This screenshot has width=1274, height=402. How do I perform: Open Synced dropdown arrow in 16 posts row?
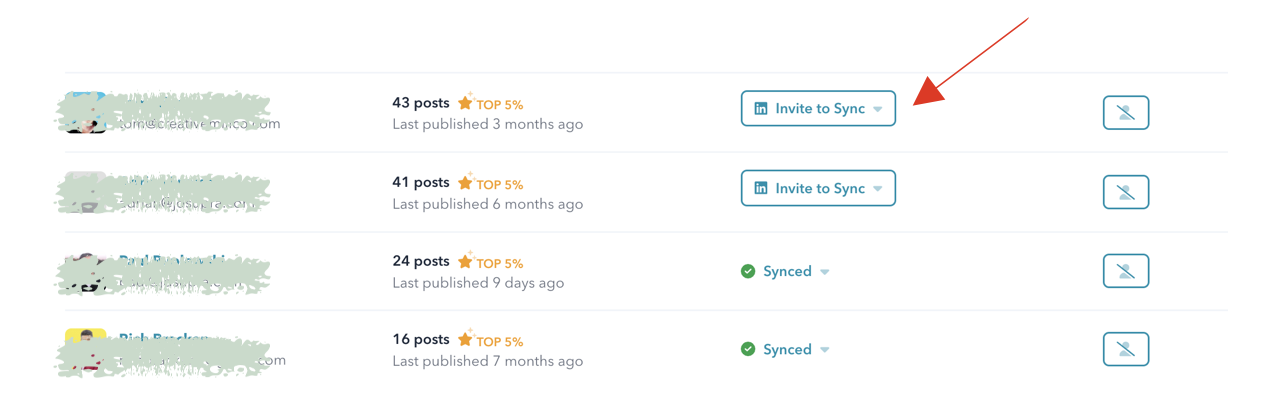coord(825,350)
